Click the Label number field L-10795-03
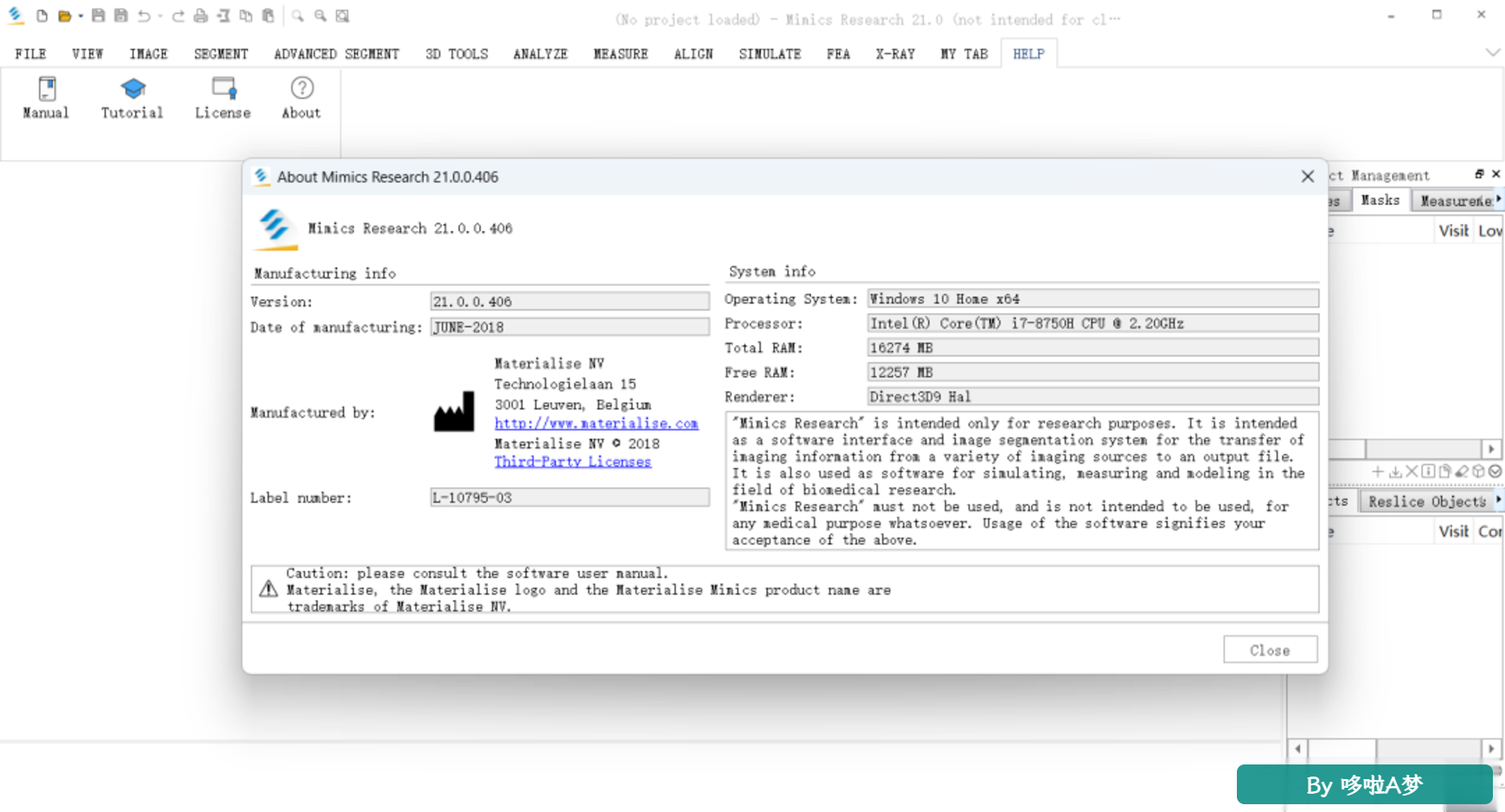This screenshot has height=812, width=1505. [x=570, y=497]
